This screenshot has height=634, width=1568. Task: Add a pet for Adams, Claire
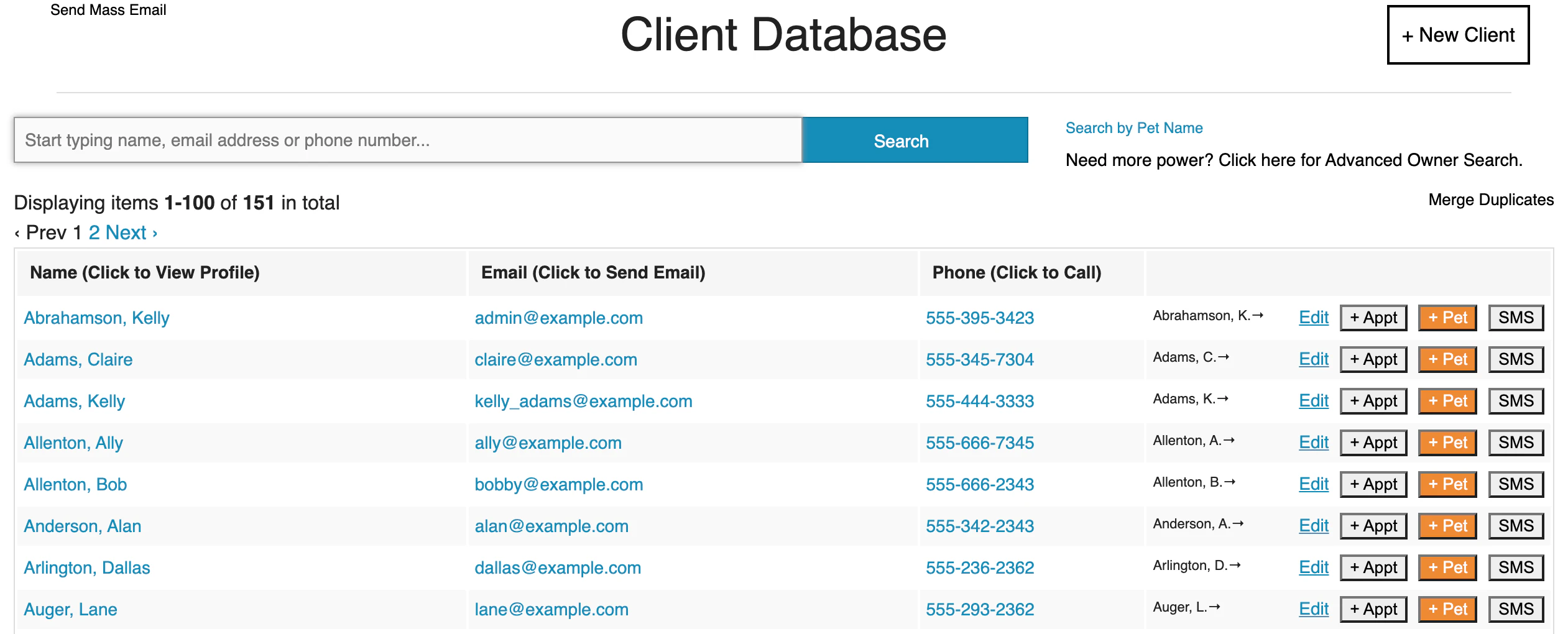point(1447,359)
